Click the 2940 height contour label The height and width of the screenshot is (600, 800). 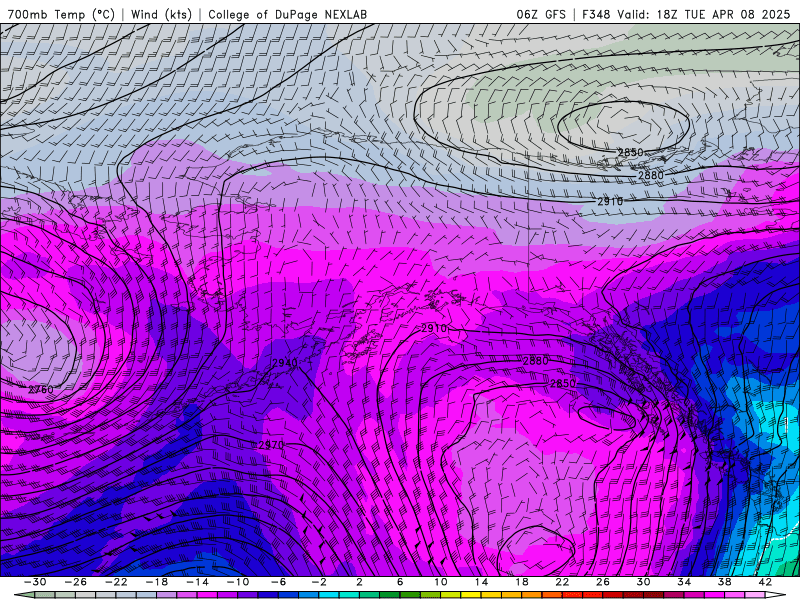285,363
